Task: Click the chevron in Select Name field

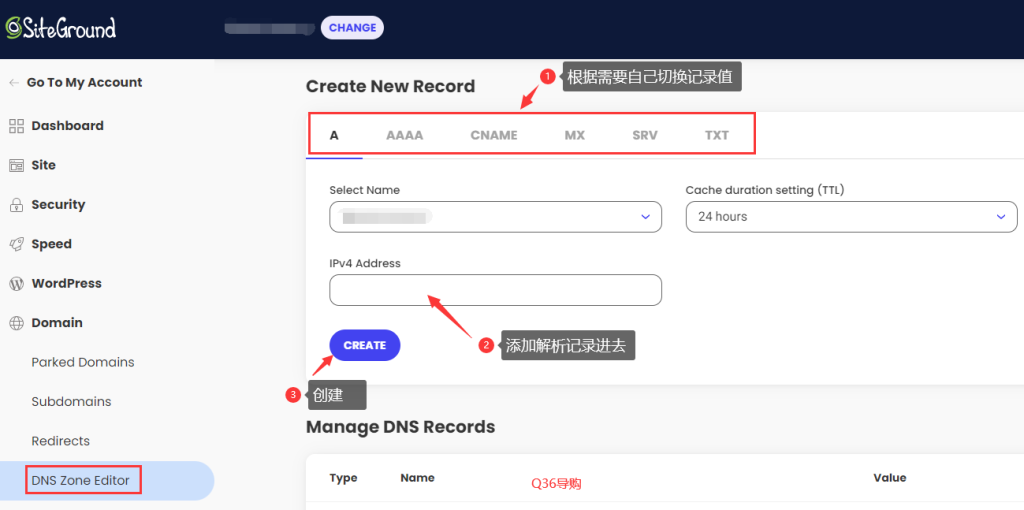Action: pos(645,217)
